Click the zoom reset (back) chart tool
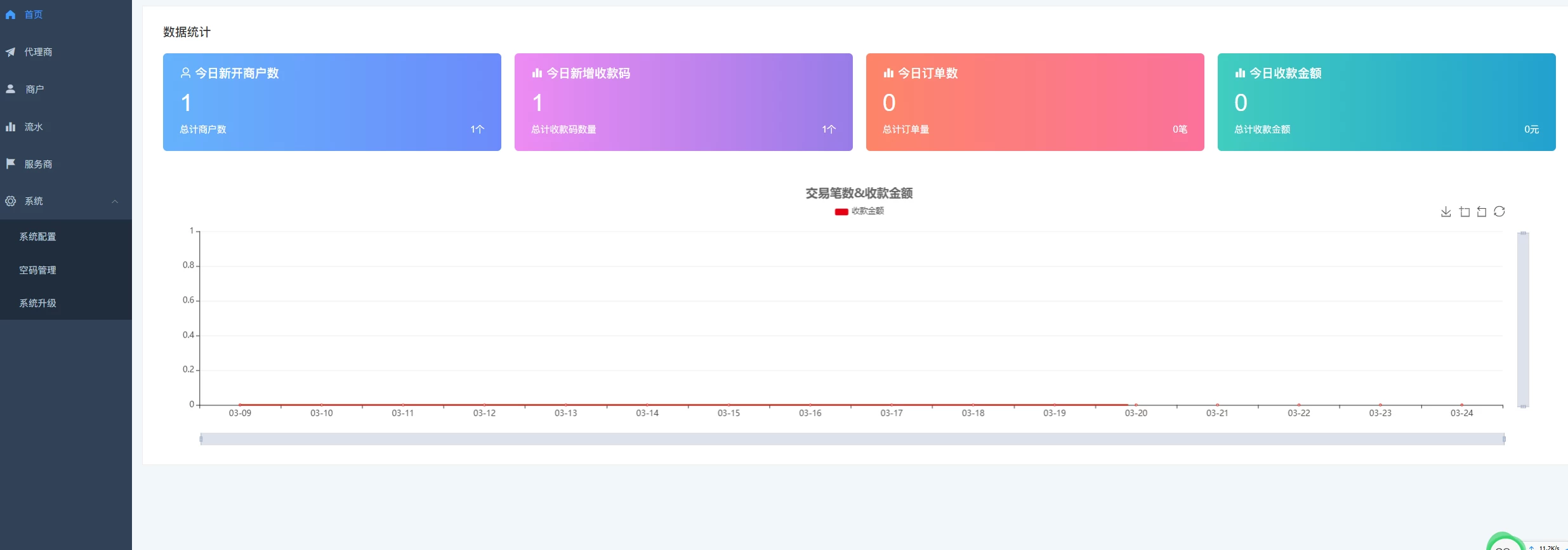Screen dimensions: 1568x550 [x=1482, y=212]
